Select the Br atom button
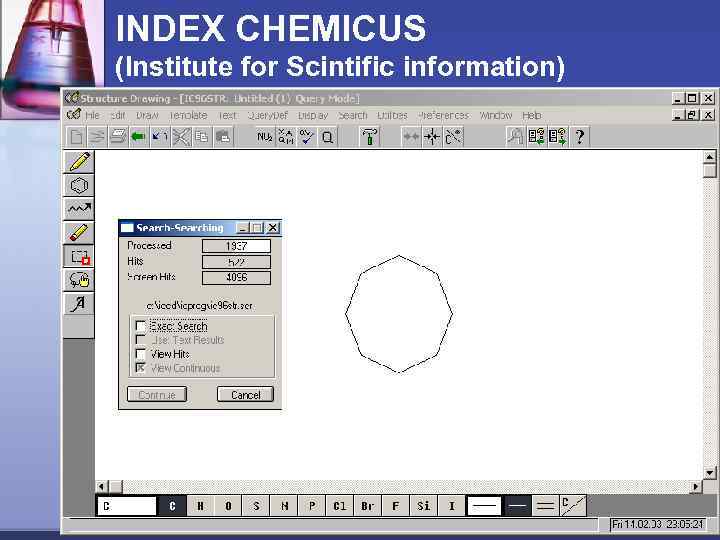The width and height of the screenshot is (720, 540). point(368,506)
